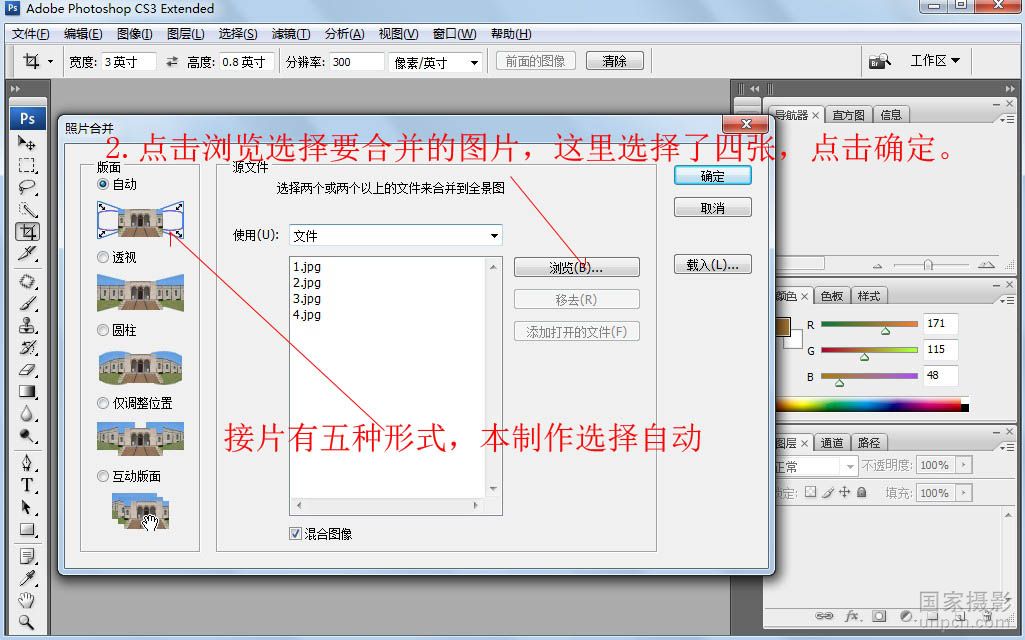Select the Zoom tool

(27, 622)
